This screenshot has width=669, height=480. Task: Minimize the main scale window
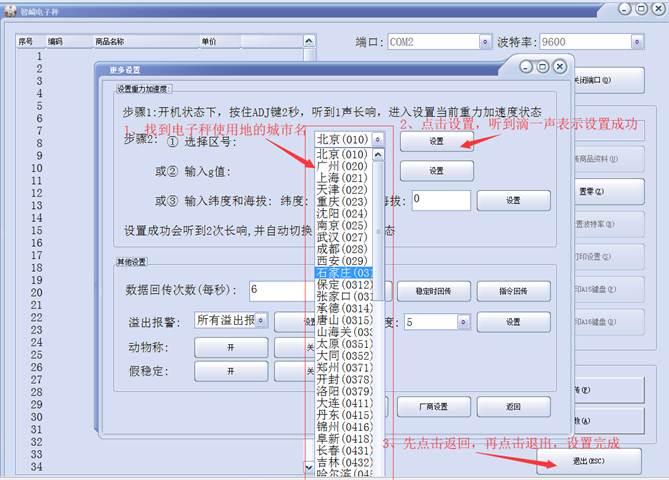coord(625,9)
